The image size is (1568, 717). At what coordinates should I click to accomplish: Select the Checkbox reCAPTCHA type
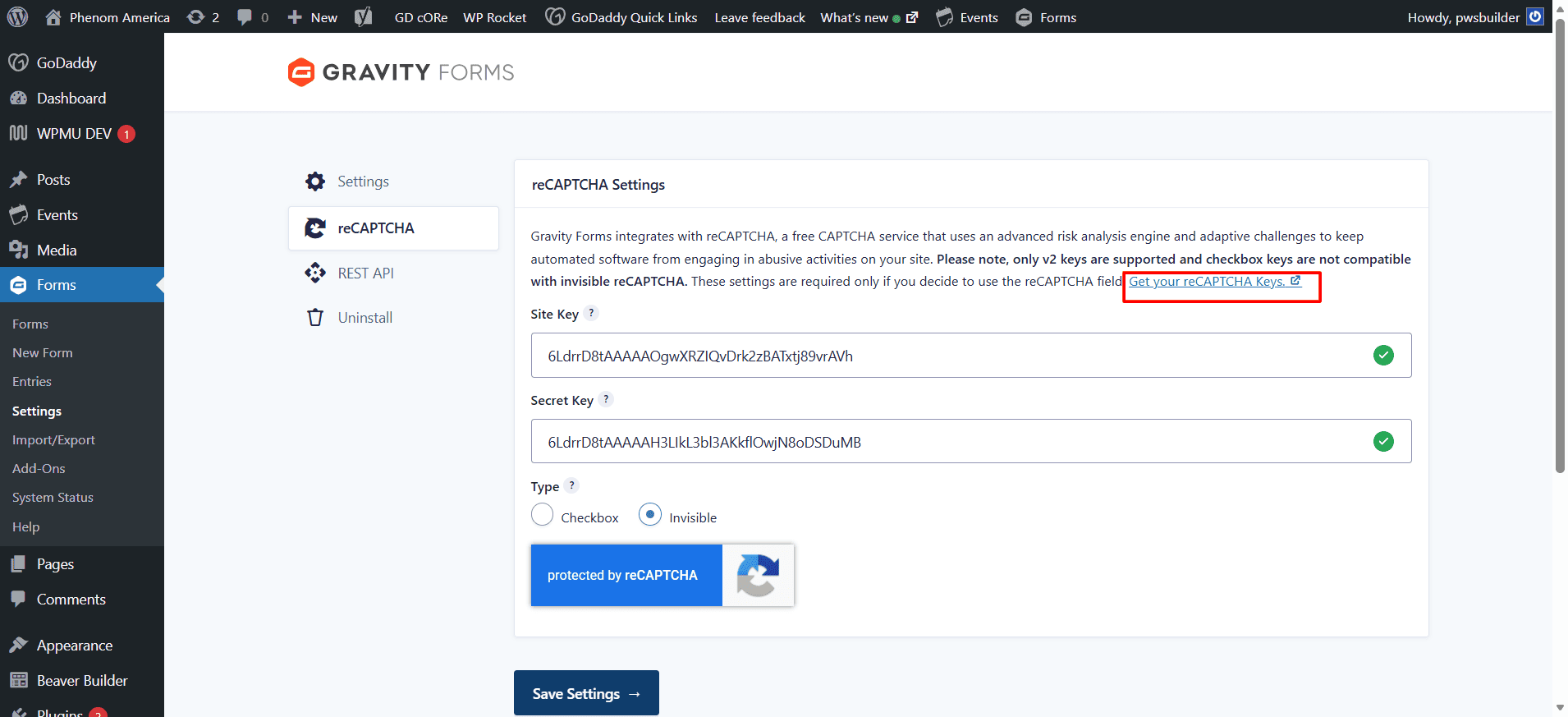tap(542, 515)
